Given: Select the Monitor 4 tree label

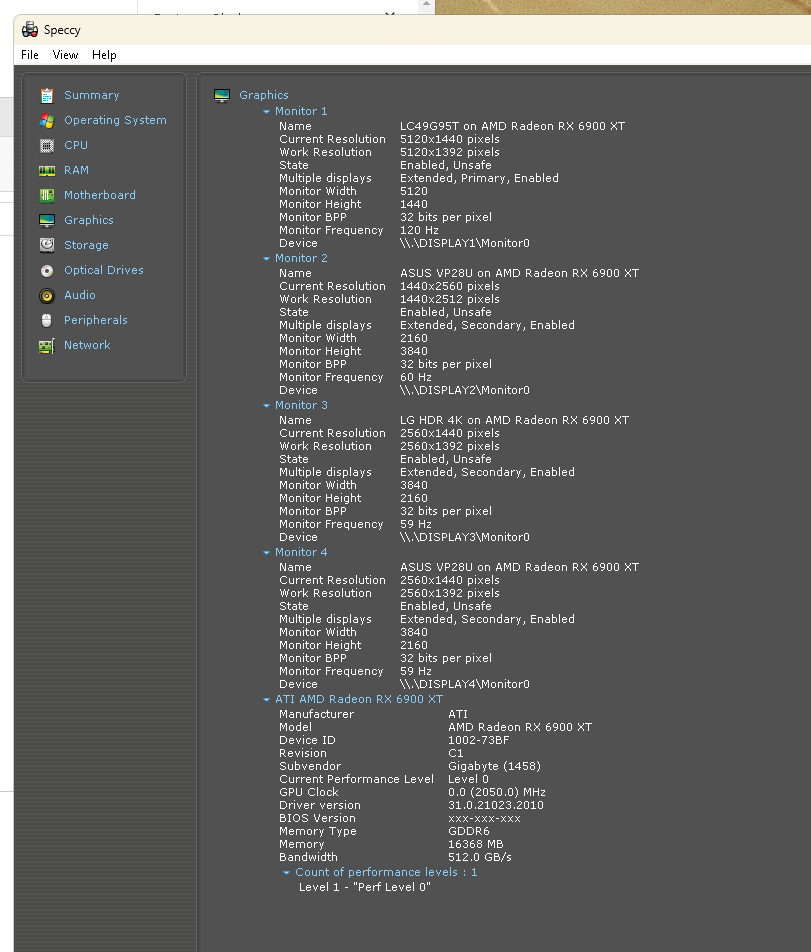Looking at the screenshot, I should [301, 552].
